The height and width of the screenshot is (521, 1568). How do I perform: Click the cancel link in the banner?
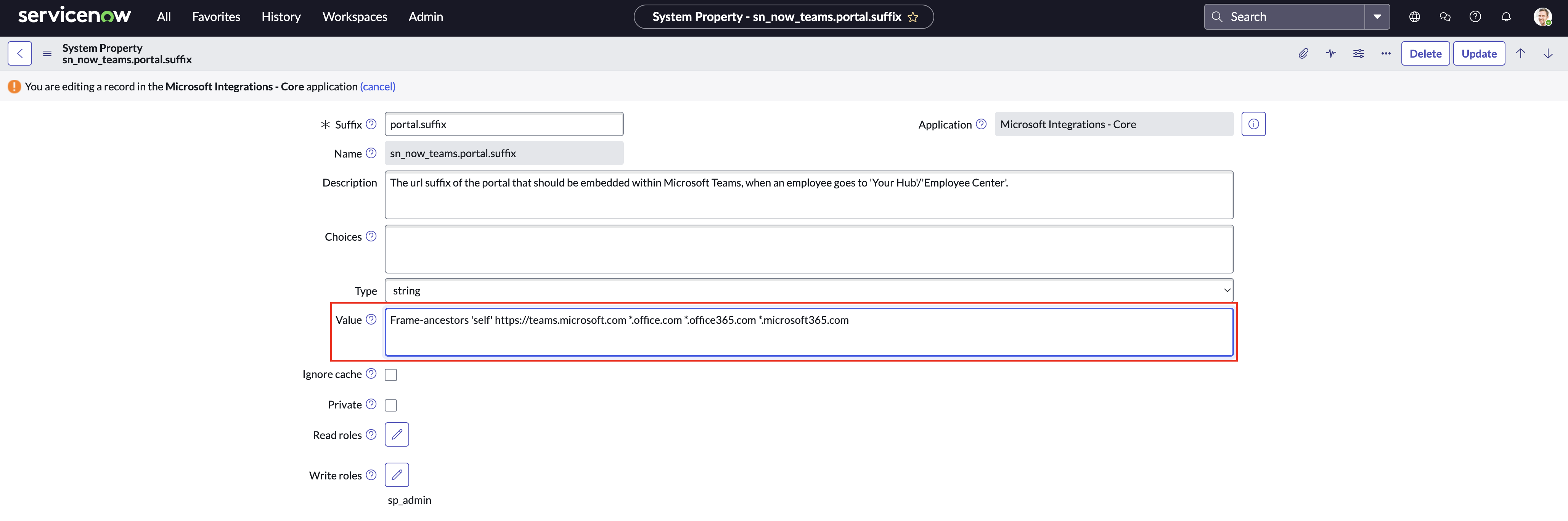point(378,87)
